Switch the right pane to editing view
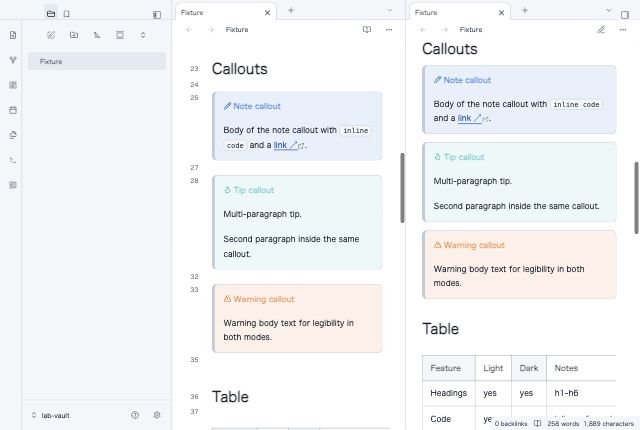 (601, 29)
